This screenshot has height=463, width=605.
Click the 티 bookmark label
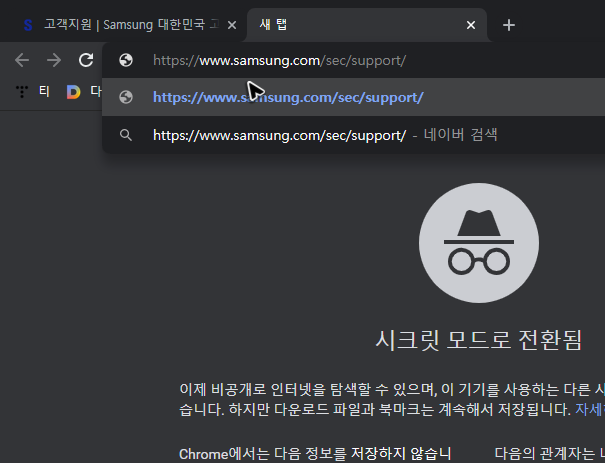[x=44, y=91]
